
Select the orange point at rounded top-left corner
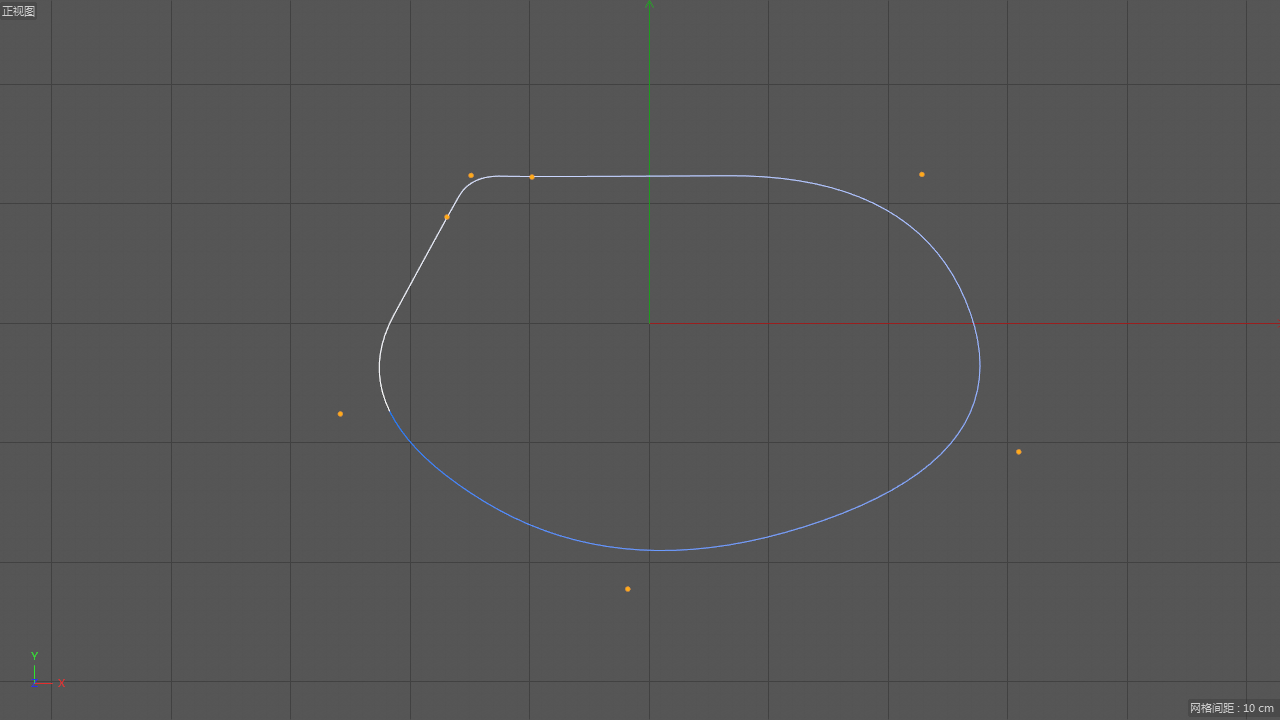pos(471,176)
